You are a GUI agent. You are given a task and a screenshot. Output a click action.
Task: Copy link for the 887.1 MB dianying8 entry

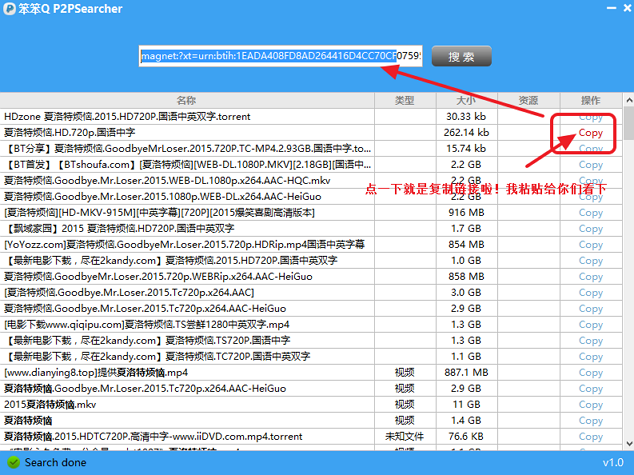(x=590, y=373)
